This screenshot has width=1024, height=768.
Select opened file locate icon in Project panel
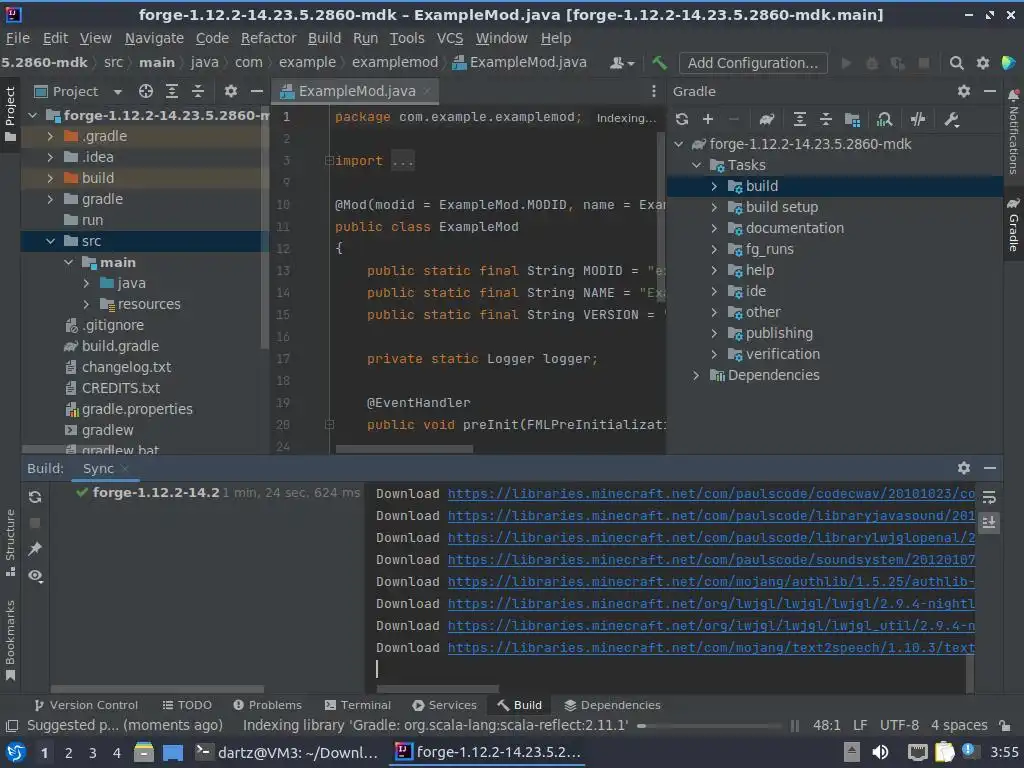click(146, 91)
